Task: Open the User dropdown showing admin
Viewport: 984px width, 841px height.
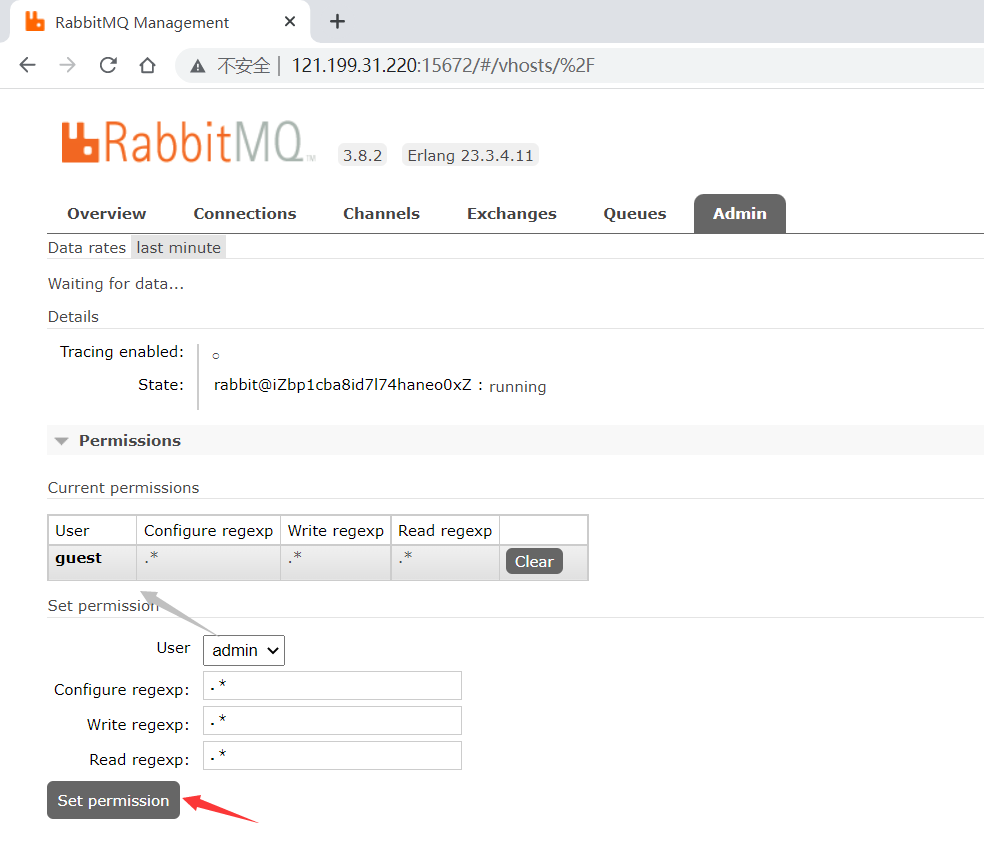Action: coord(244,650)
